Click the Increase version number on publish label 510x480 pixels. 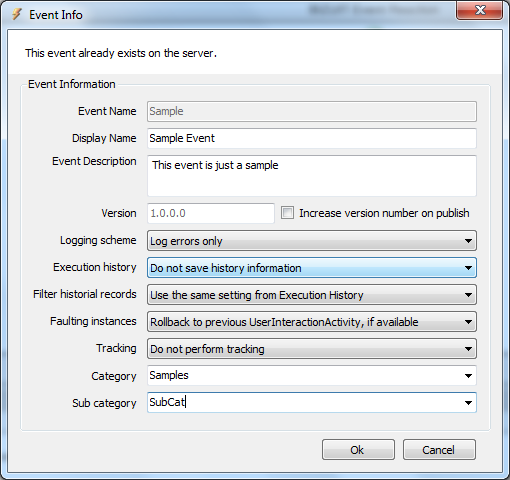pos(384,213)
